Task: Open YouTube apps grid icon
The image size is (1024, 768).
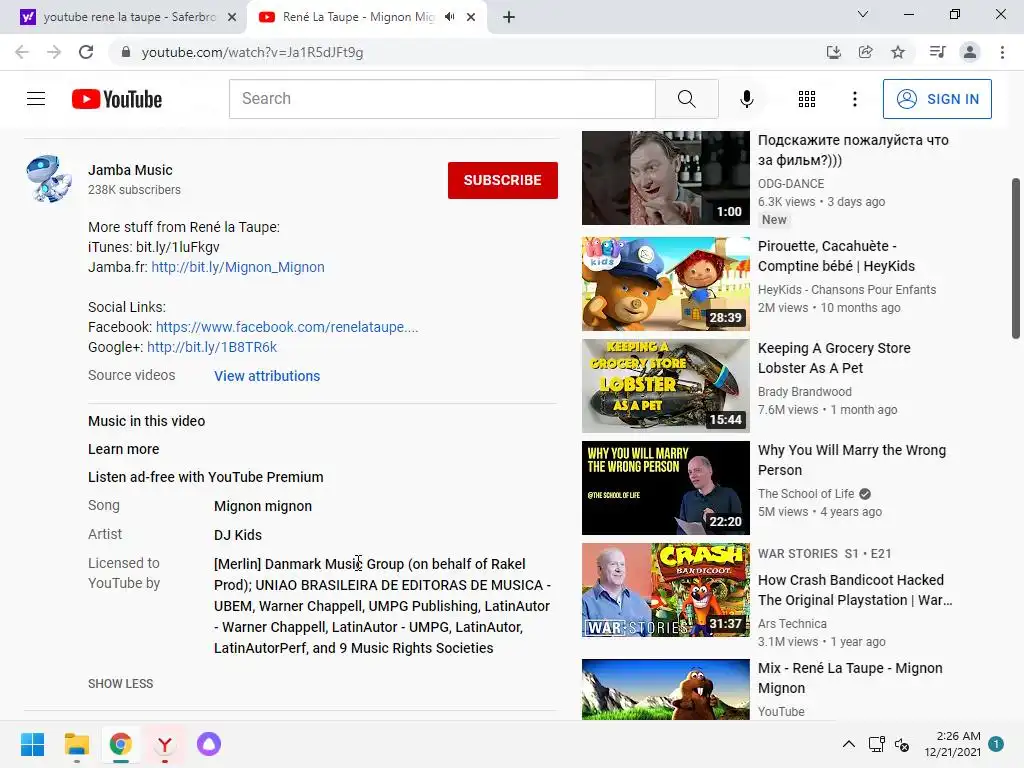Action: click(807, 99)
